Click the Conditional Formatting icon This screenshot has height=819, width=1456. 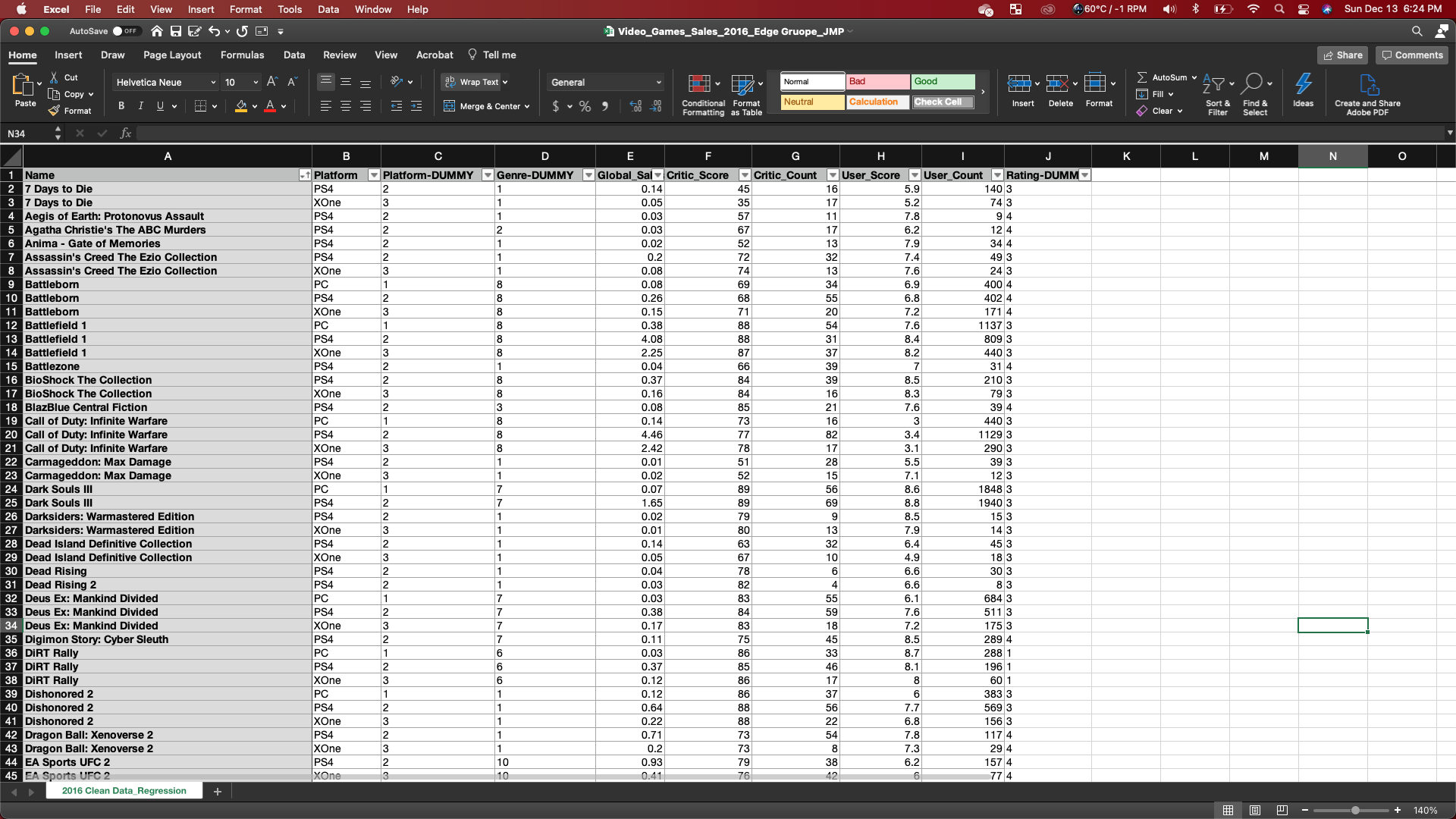699,84
